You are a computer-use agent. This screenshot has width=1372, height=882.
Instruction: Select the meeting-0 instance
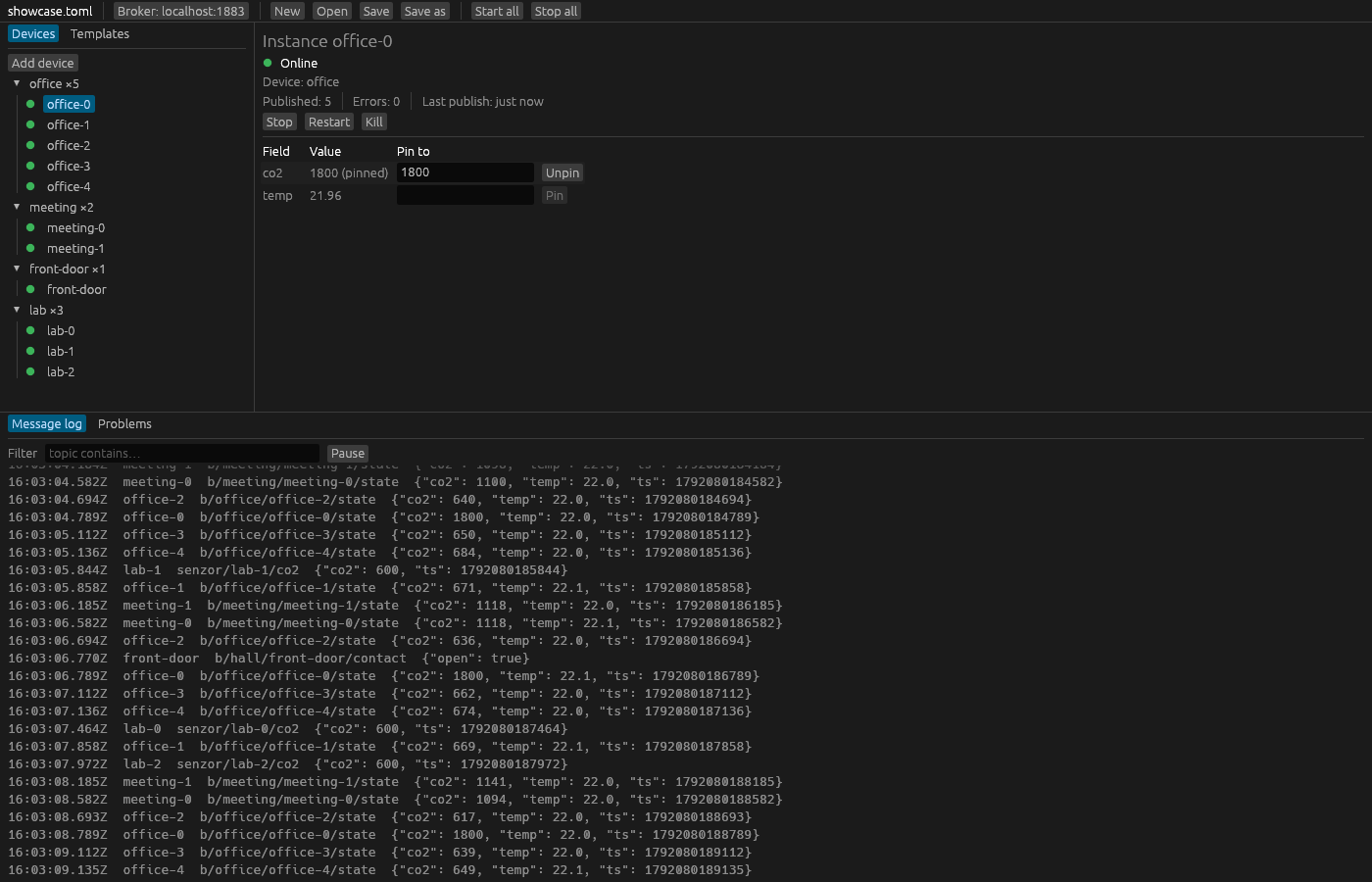75,227
